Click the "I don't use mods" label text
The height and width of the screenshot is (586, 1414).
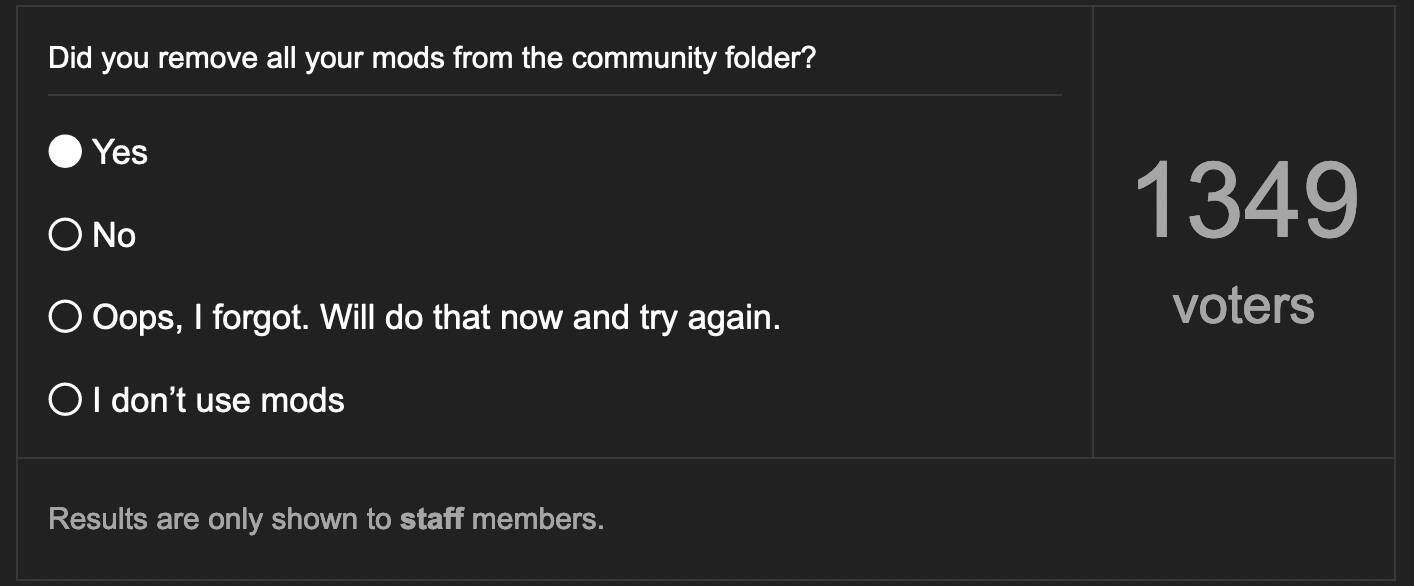tap(218, 400)
